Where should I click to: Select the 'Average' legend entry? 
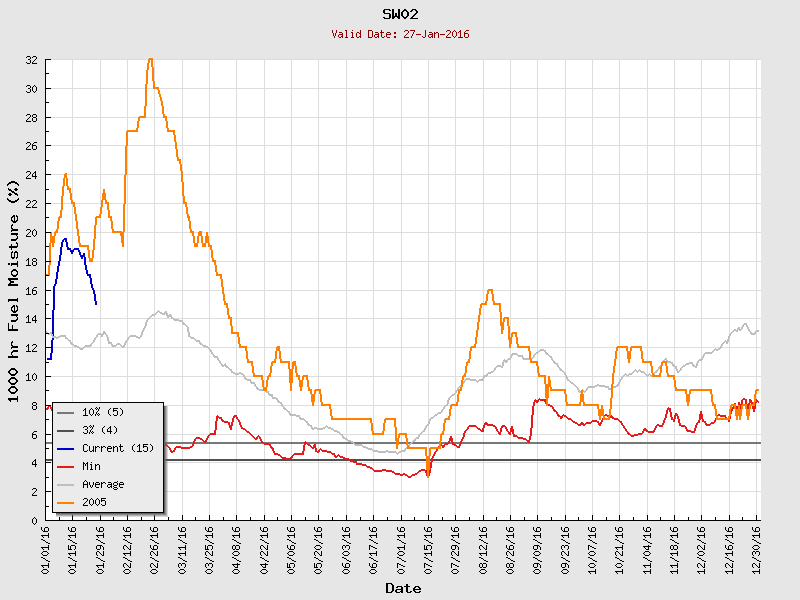tap(103, 484)
